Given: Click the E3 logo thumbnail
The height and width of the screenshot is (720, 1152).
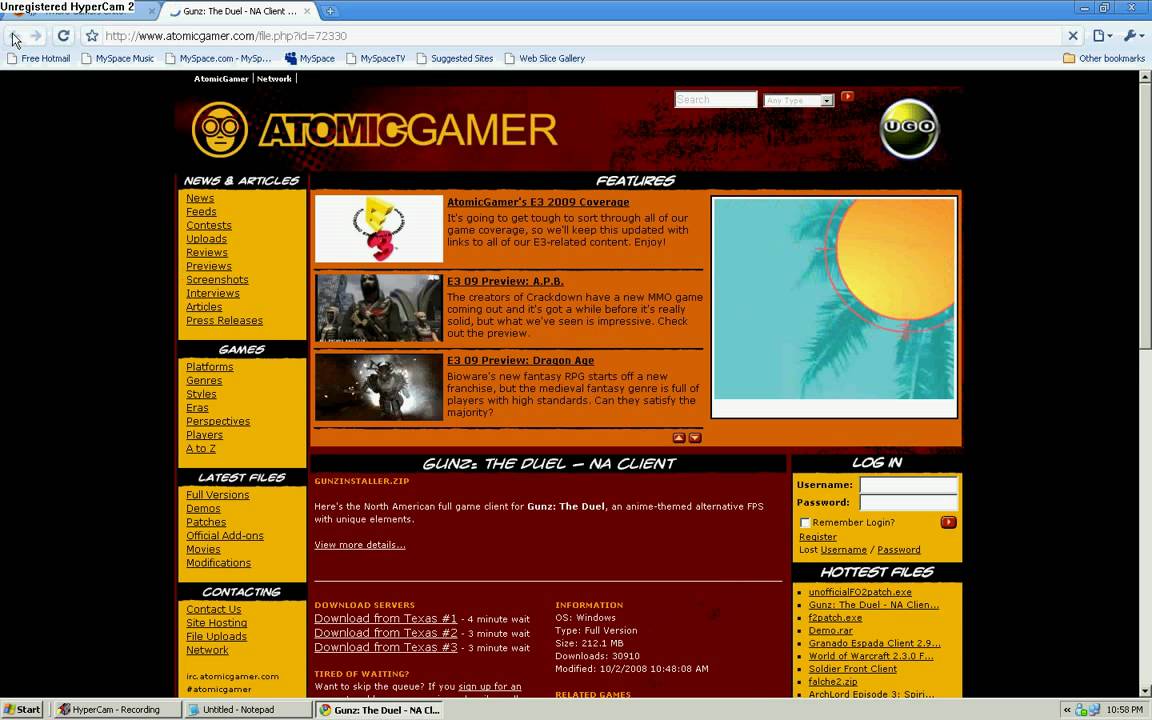Looking at the screenshot, I should (378, 228).
